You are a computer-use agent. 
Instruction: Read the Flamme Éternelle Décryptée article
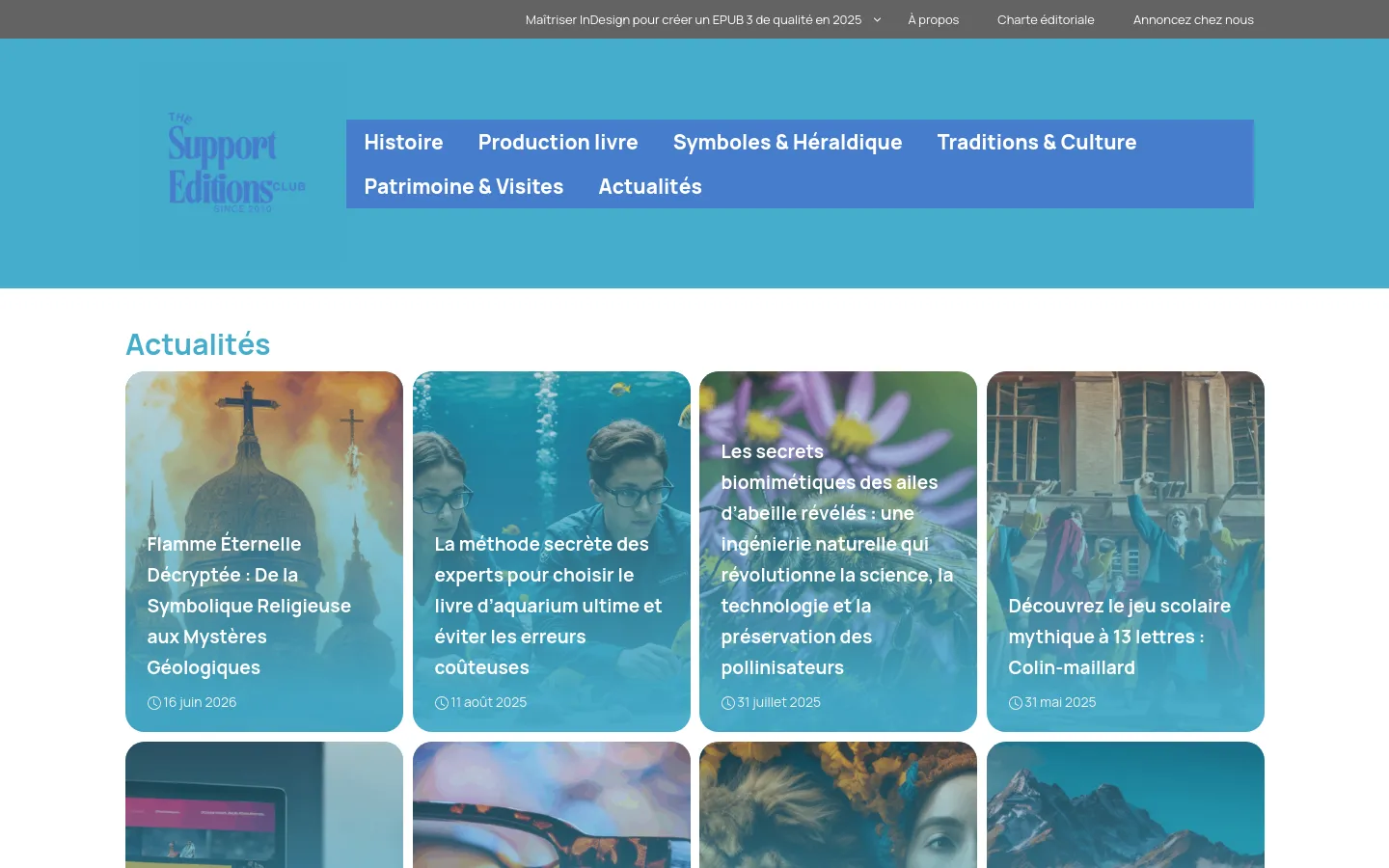[x=249, y=606]
